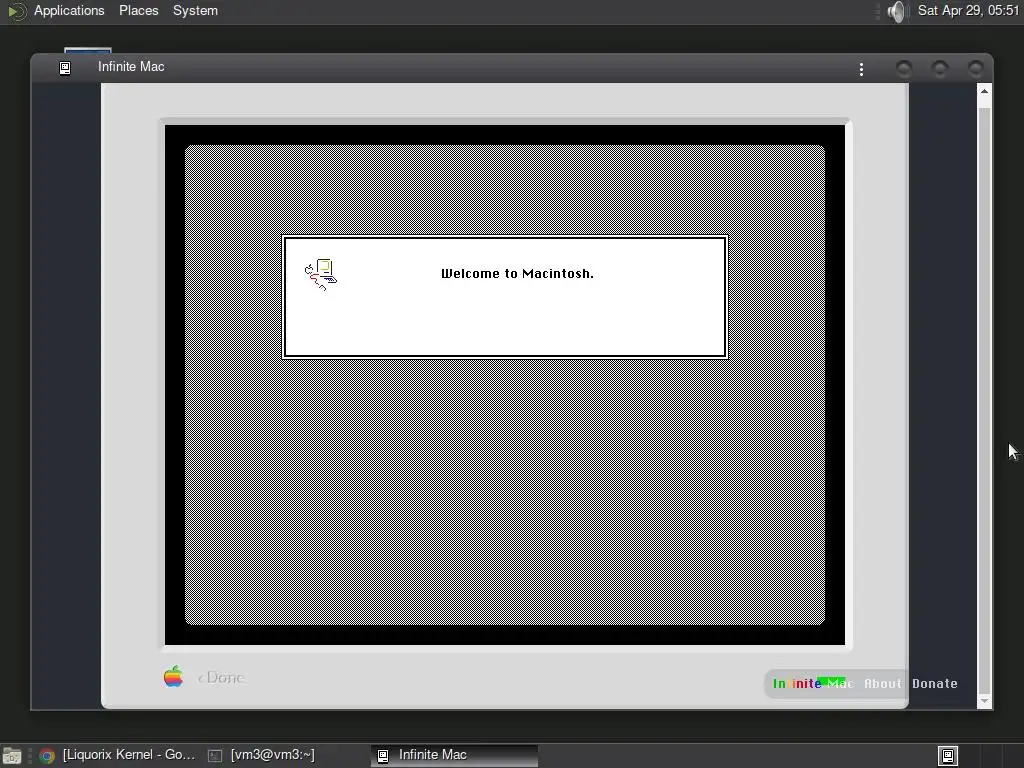Open the About link
1024x768 pixels.
click(x=882, y=683)
